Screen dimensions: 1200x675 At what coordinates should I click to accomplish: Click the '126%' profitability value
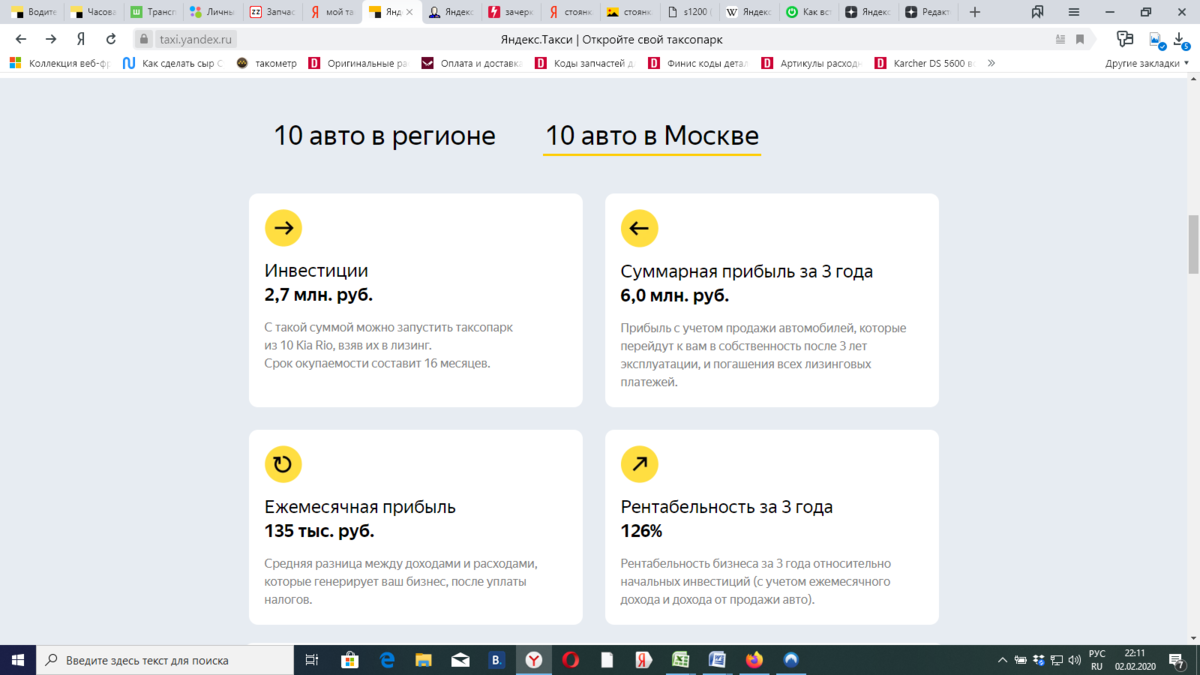(x=641, y=531)
